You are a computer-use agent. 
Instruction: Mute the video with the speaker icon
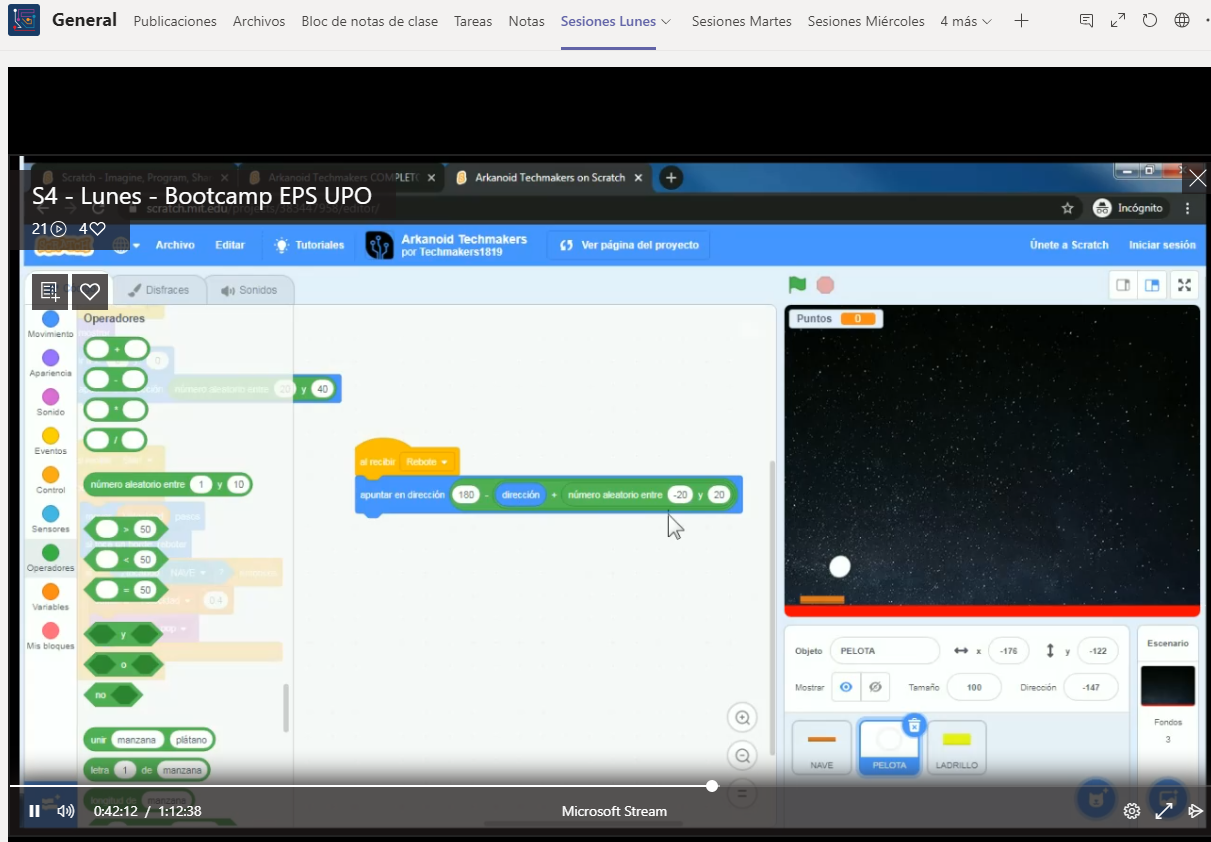66,811
